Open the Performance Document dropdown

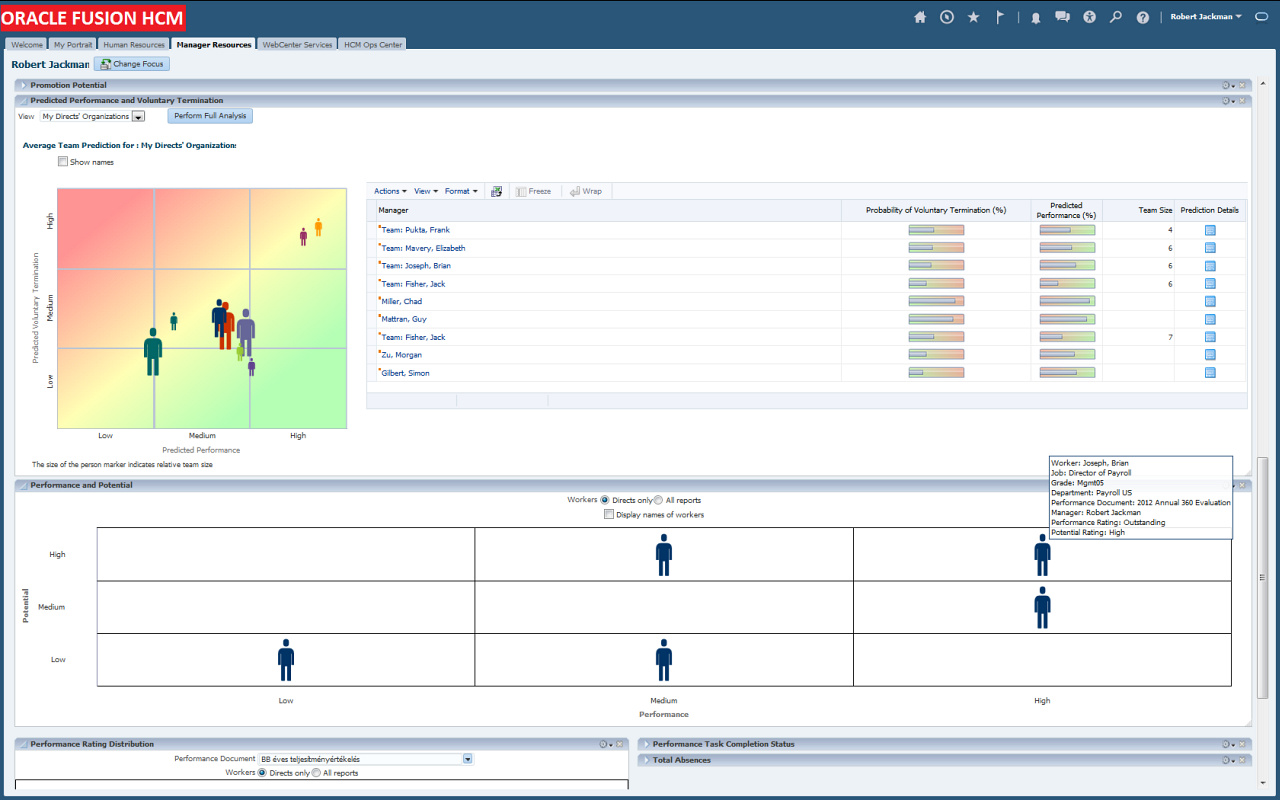tap(468, 759)
